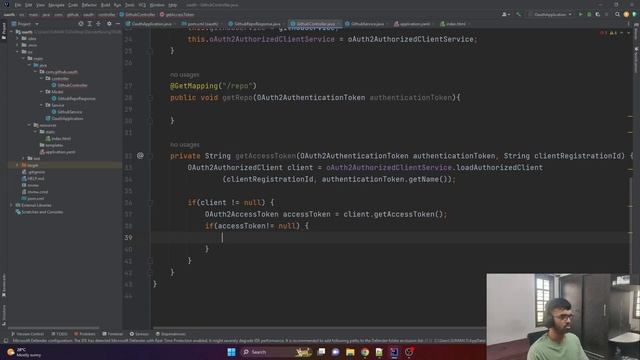Collapse the resources folder node
This screenshot has height=360, width=640.
tap(29, 125)
